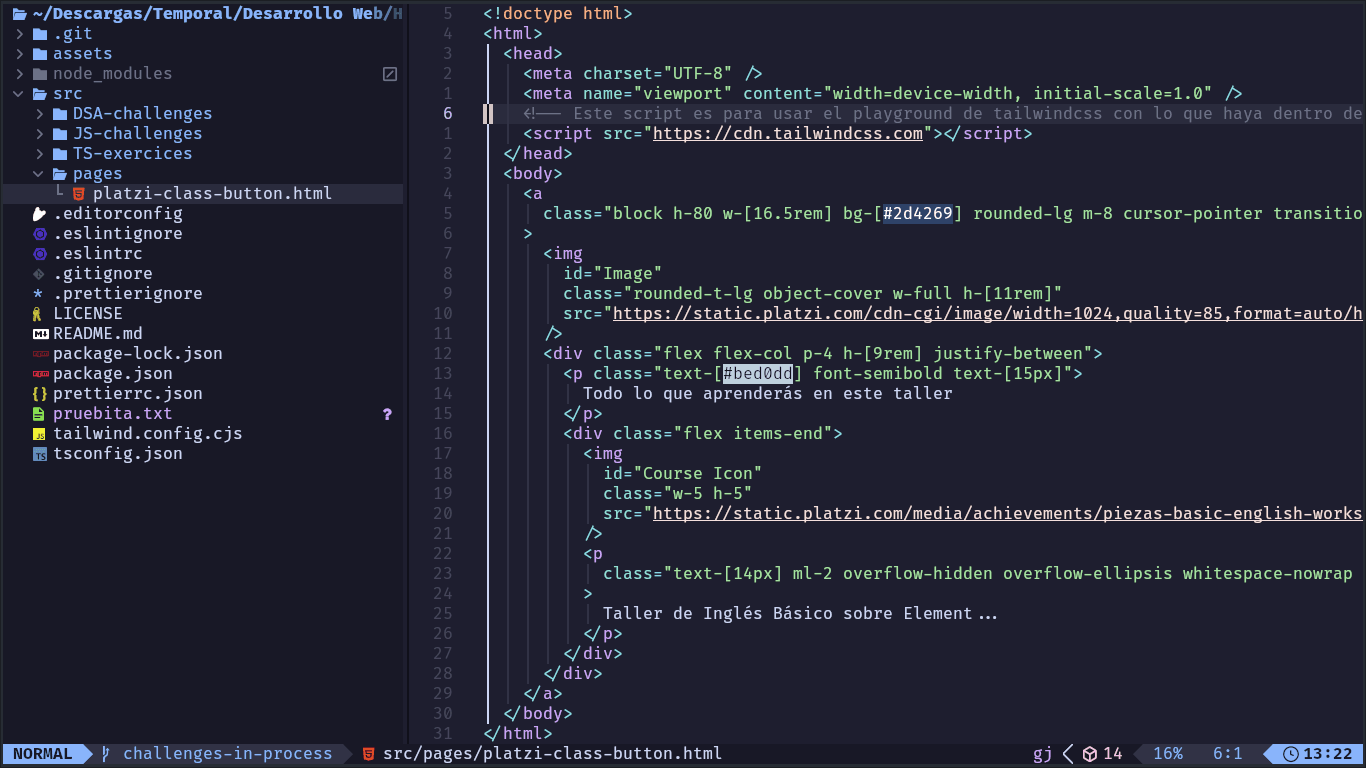Click the README.md markdown file icon
Screen dimensions: 1366x768
(40, 334)
